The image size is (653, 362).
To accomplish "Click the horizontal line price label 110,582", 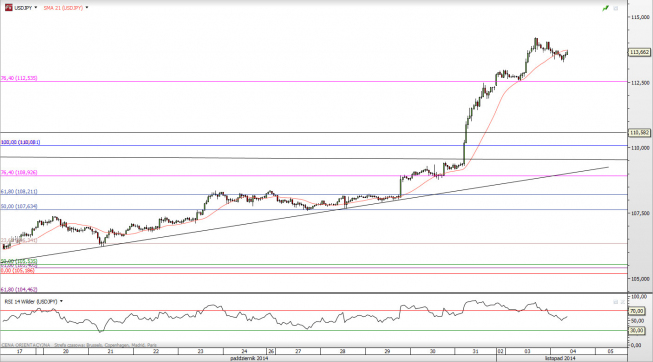I will [x=639, y=132].
